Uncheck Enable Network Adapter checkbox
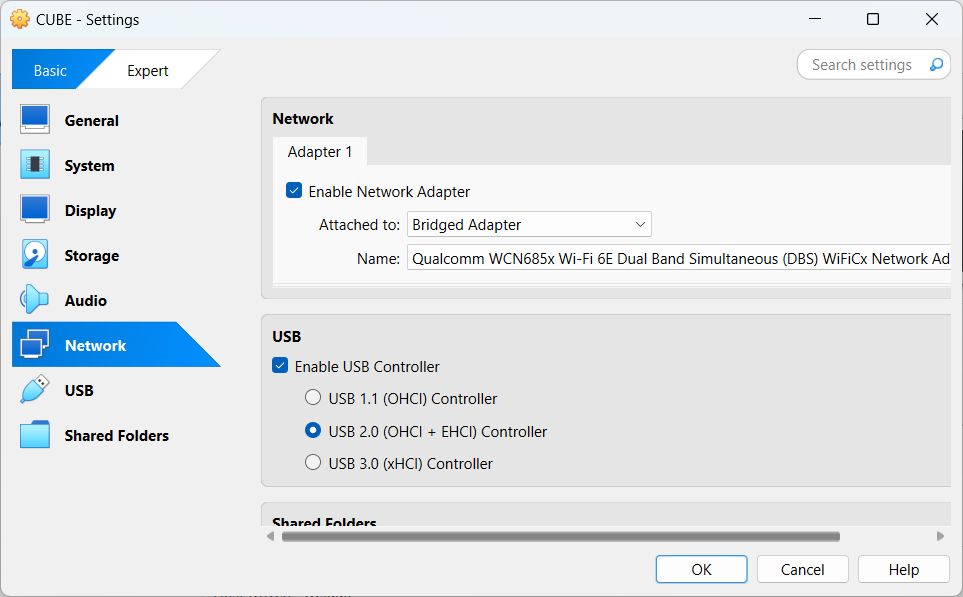Screen dimensions: 963x597 point(294,191)
